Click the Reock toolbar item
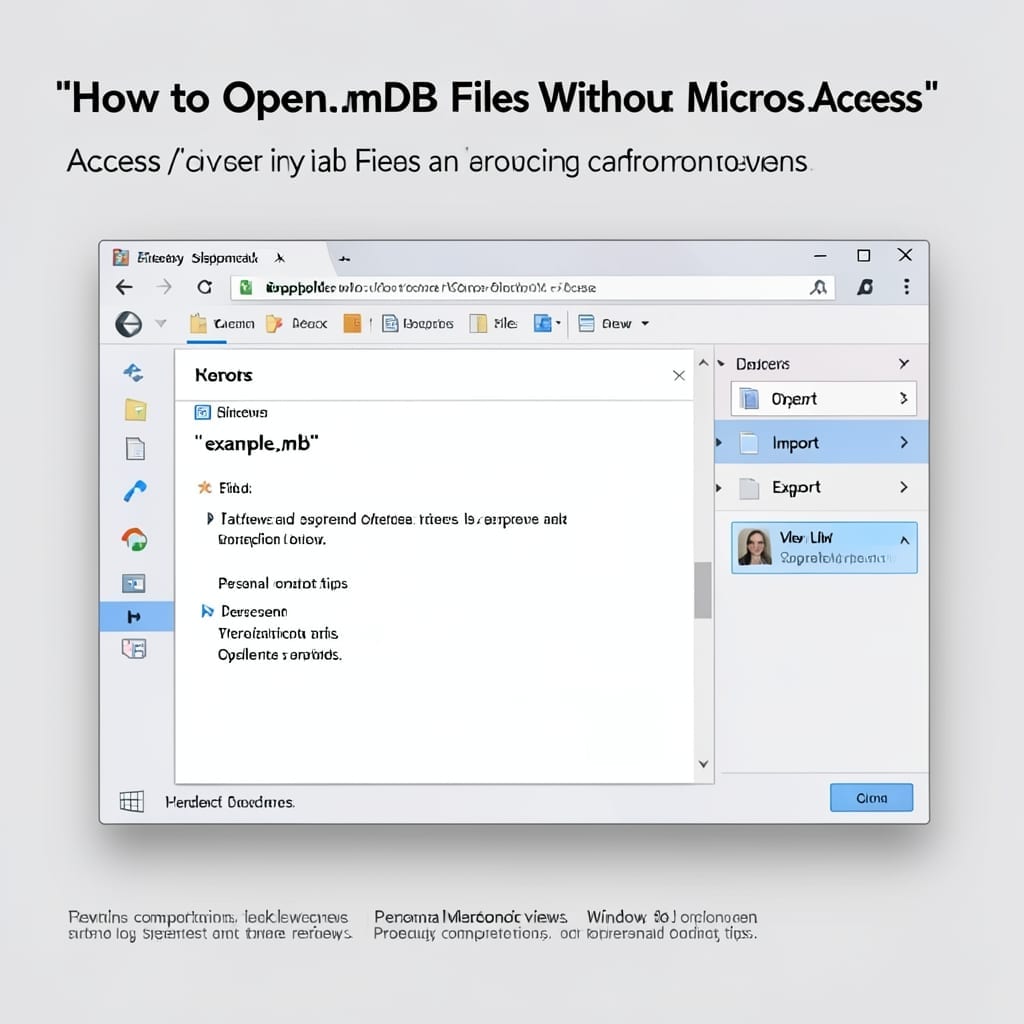The image size is (1024, 1024). click(x=297, y=324)
